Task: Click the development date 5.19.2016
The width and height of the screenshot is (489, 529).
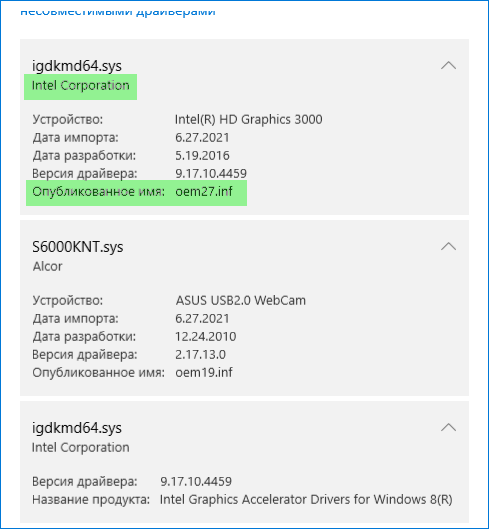Action: (202, 156)
